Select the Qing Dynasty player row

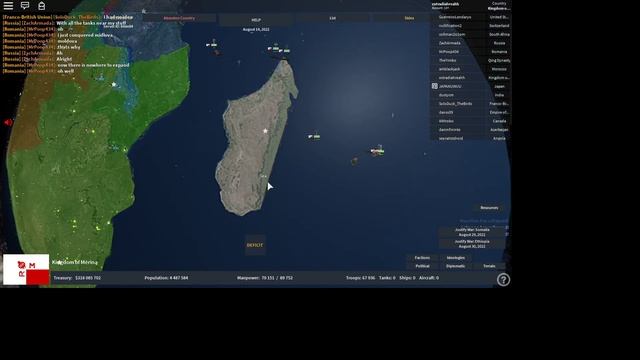pyautogui.click(x=471, y=60)
